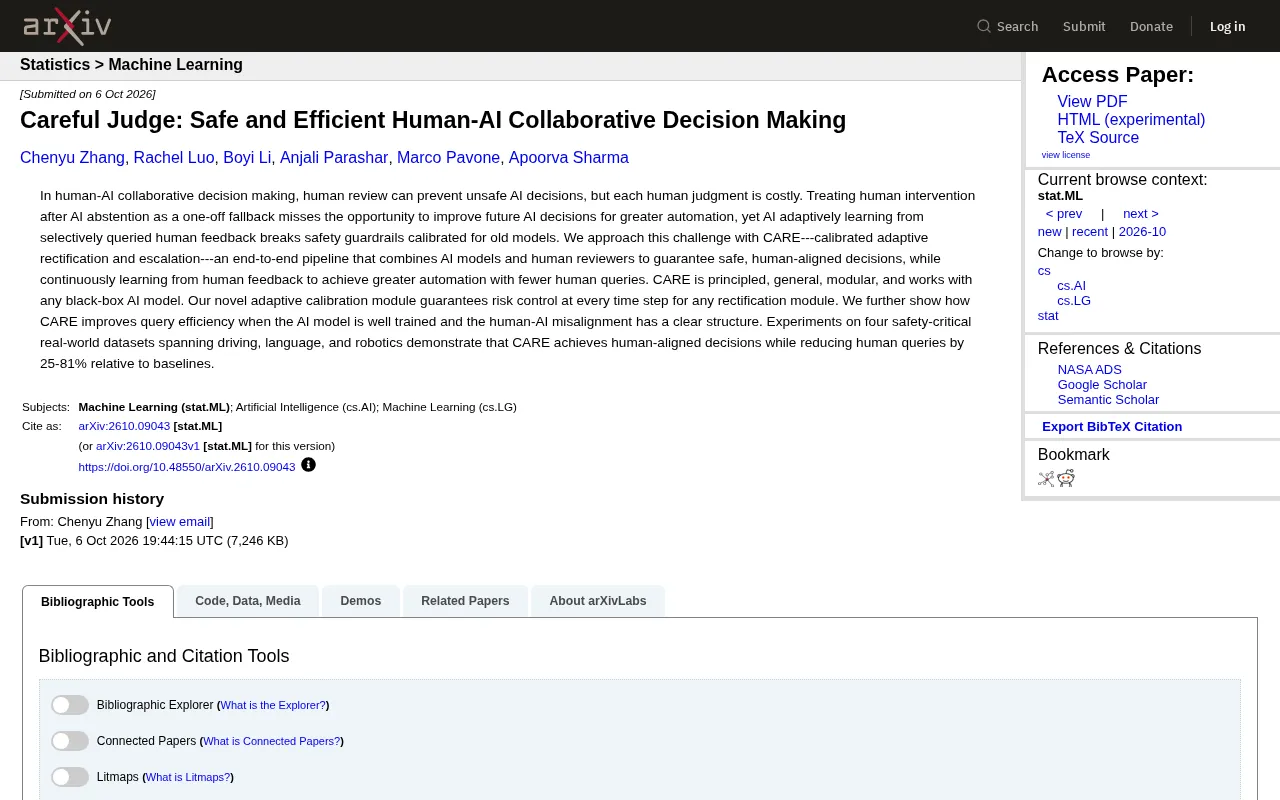
Task: Bookmark paper with BibSonomy icon
Action: (1046, 479)
